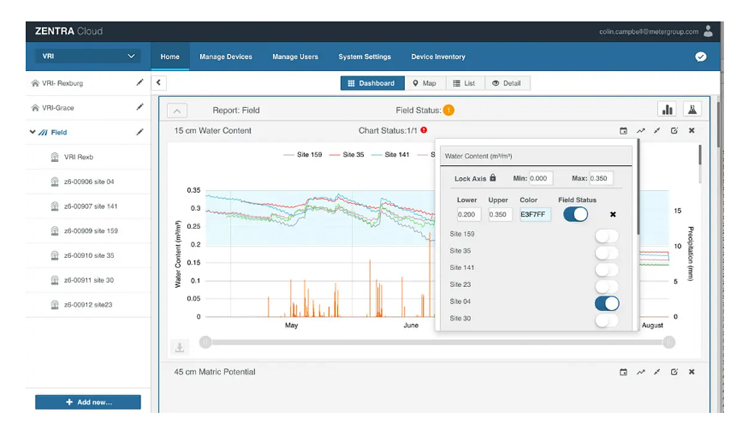Click trend line icon on Water Content chart
The image size is (748, 430).
[x=641, y=131]
